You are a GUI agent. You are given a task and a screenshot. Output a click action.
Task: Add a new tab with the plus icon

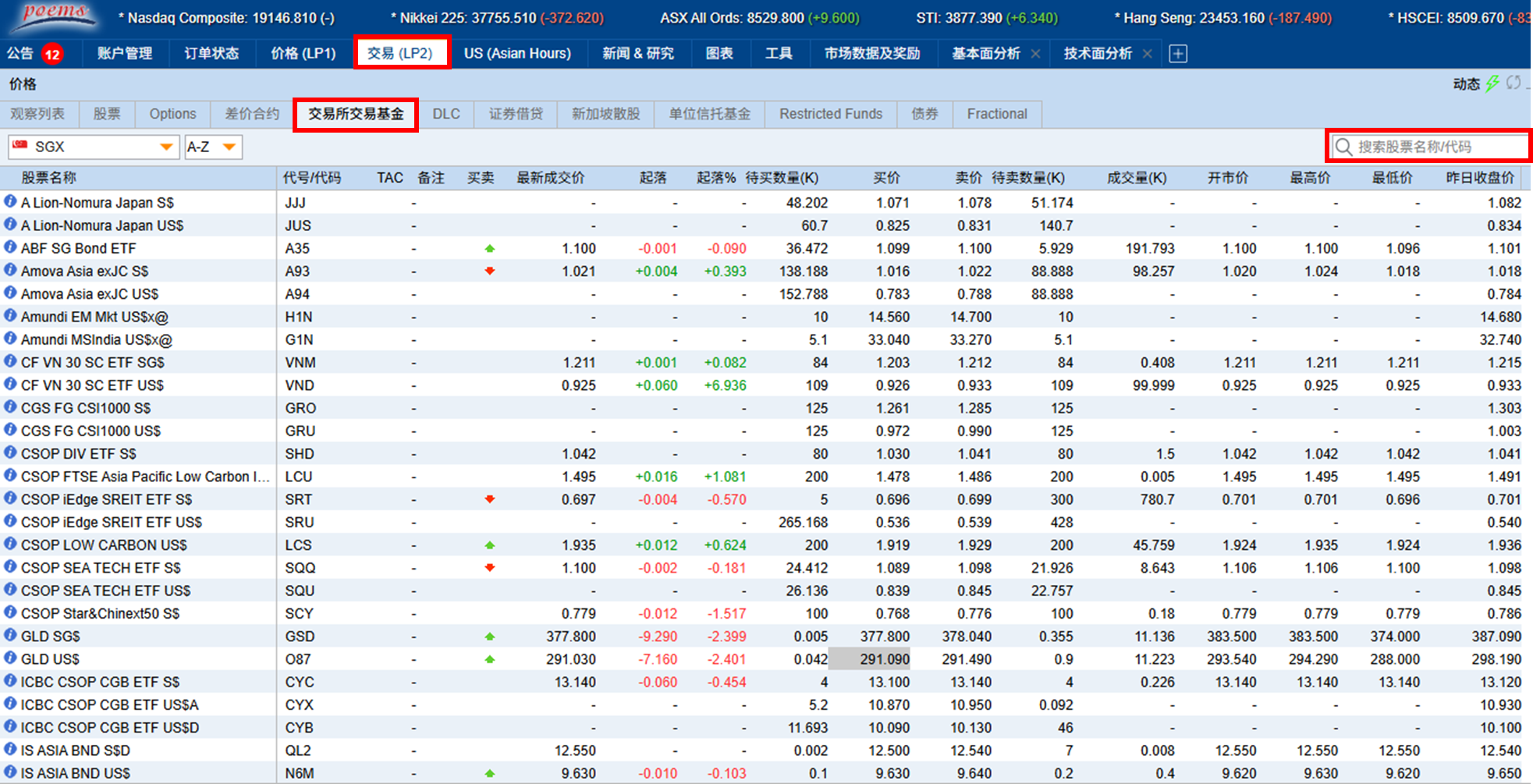tap(1178, 53)
